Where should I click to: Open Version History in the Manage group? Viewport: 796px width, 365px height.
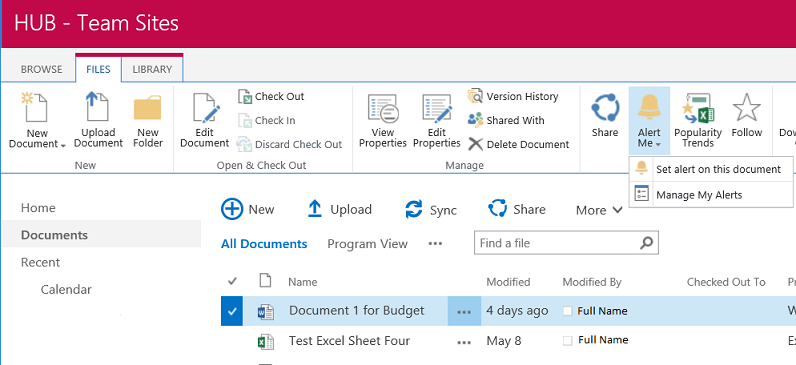(x=513, y=96)
